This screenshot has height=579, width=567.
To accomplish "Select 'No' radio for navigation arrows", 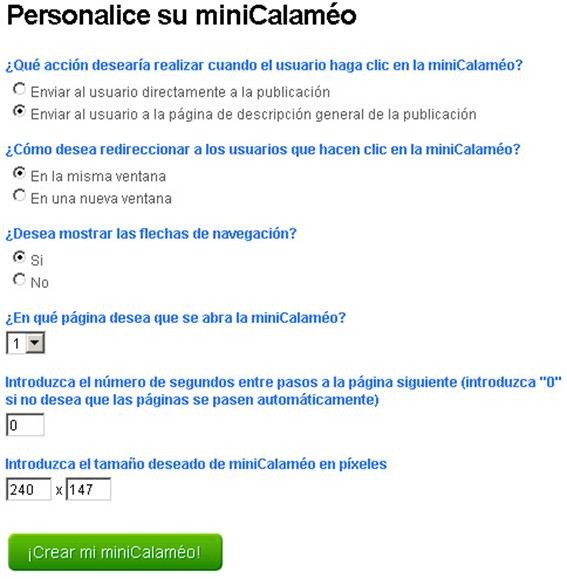I will 19,280.
